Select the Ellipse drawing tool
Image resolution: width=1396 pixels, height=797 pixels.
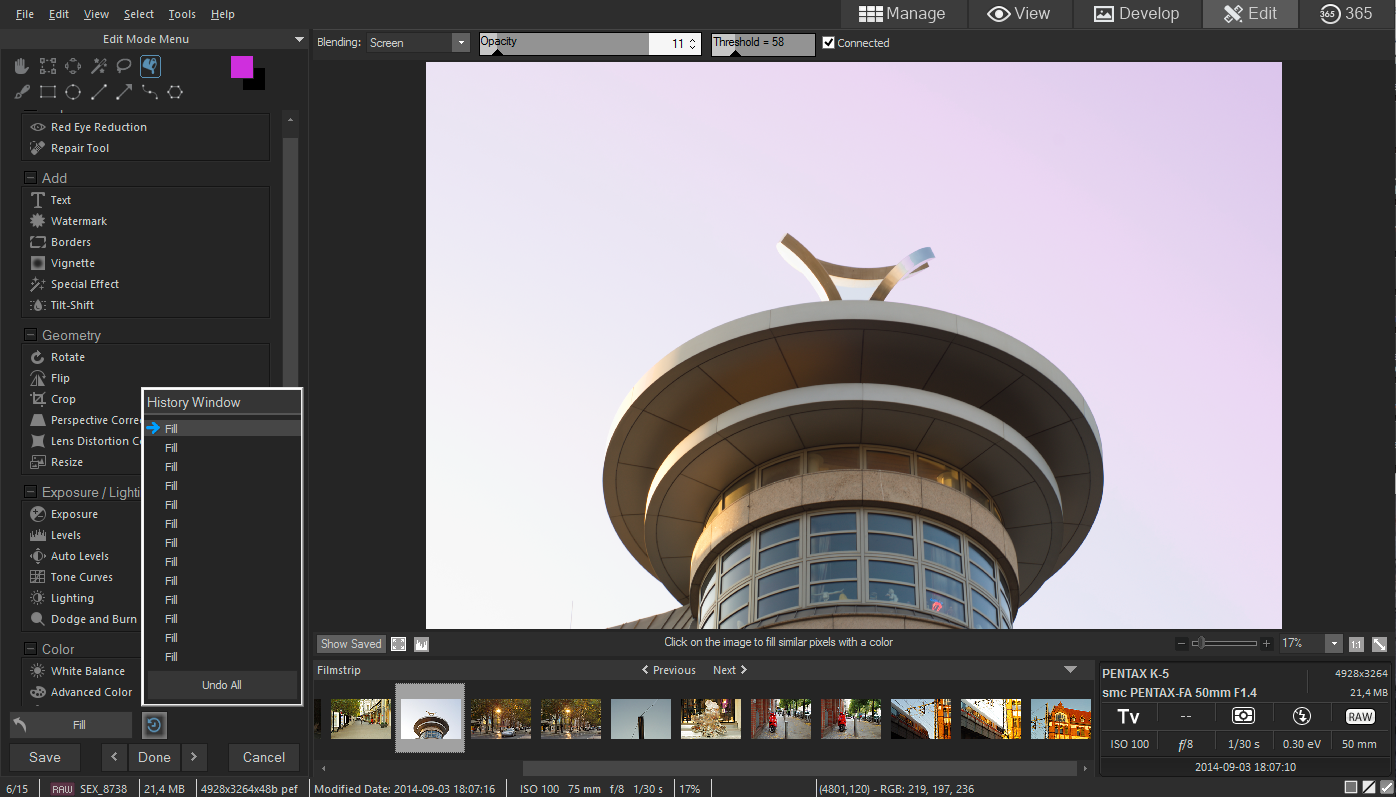tap(73, 92)
